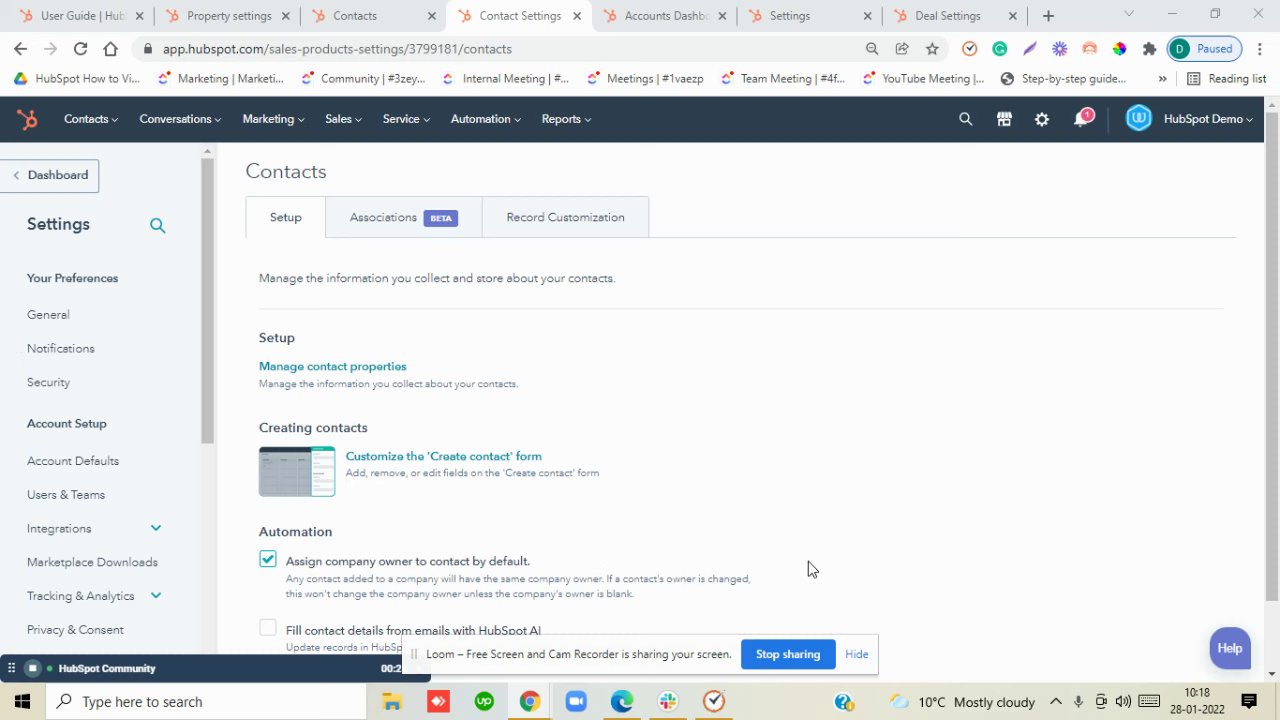Click the browser back arrow
Screen dimensions: 1280x720
[x=21, y=49]
